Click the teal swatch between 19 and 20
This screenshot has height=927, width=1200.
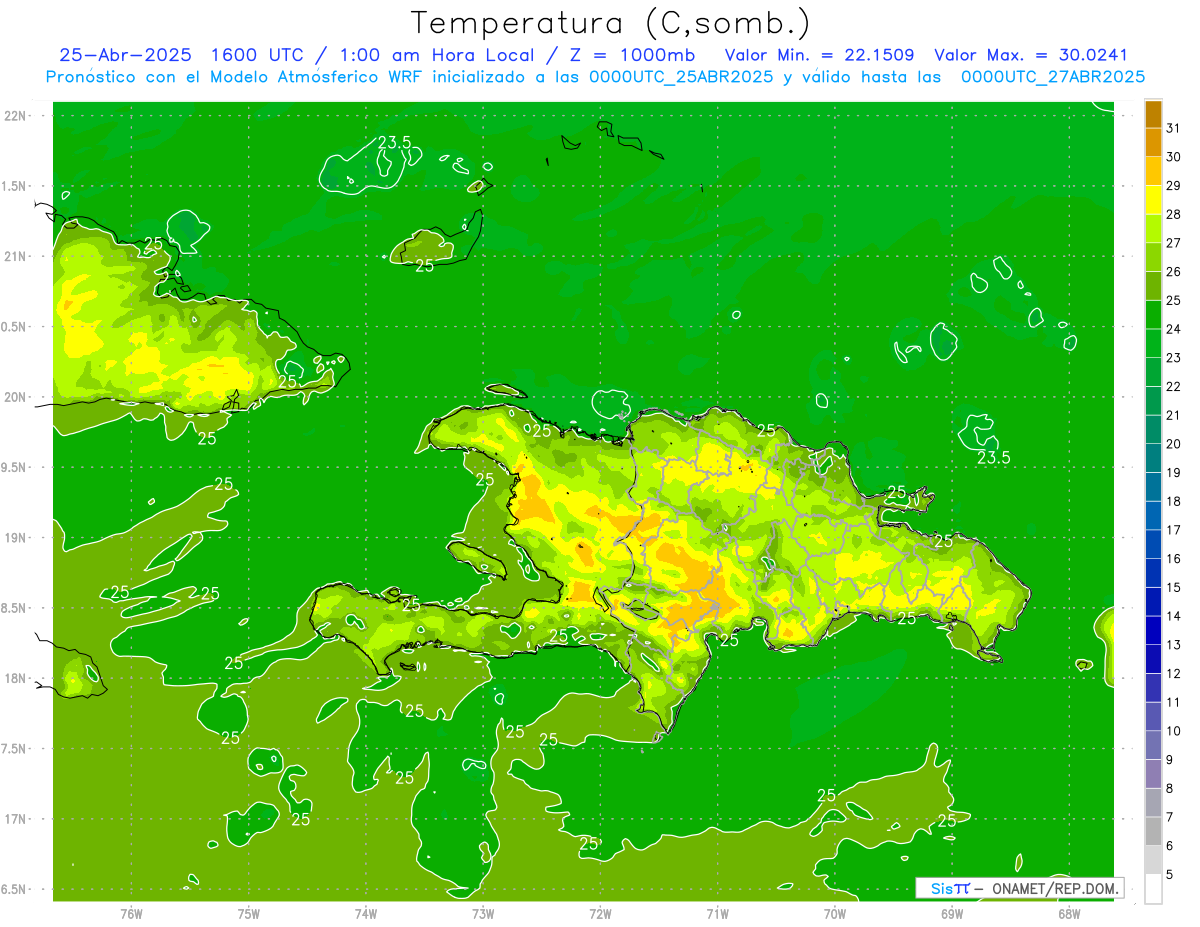pyautogui.click(x=1153, y=458)
